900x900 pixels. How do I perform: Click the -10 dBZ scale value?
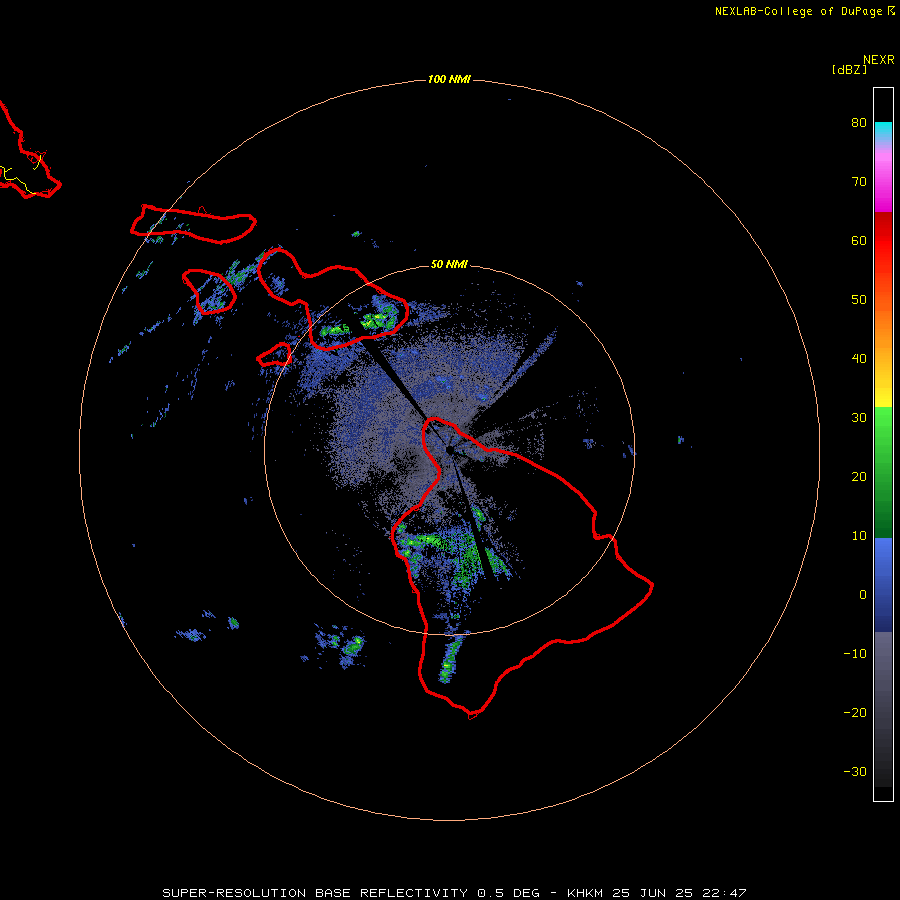[855, 654]
